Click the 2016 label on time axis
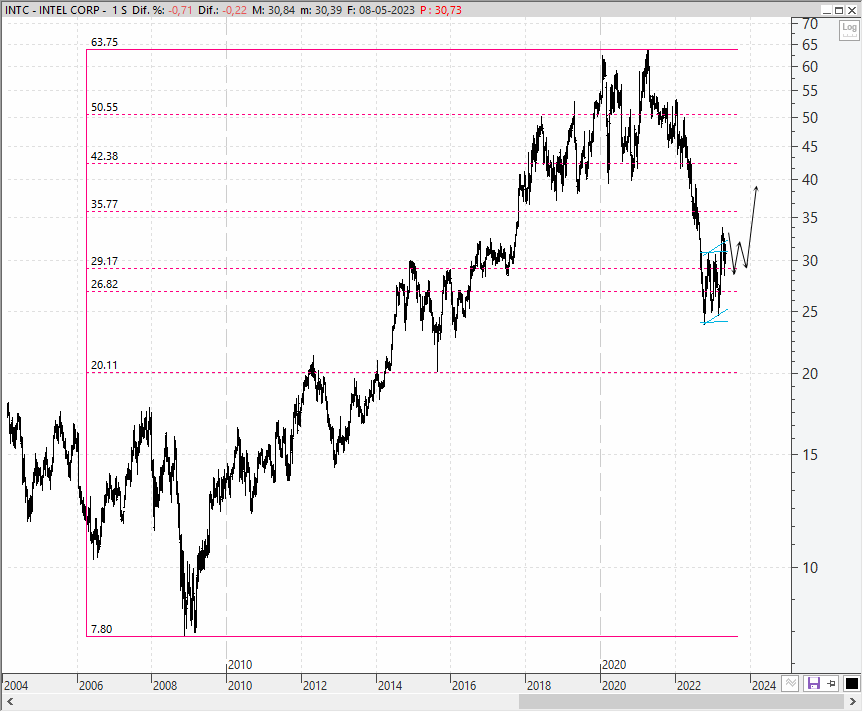 (x=464, y=686)
